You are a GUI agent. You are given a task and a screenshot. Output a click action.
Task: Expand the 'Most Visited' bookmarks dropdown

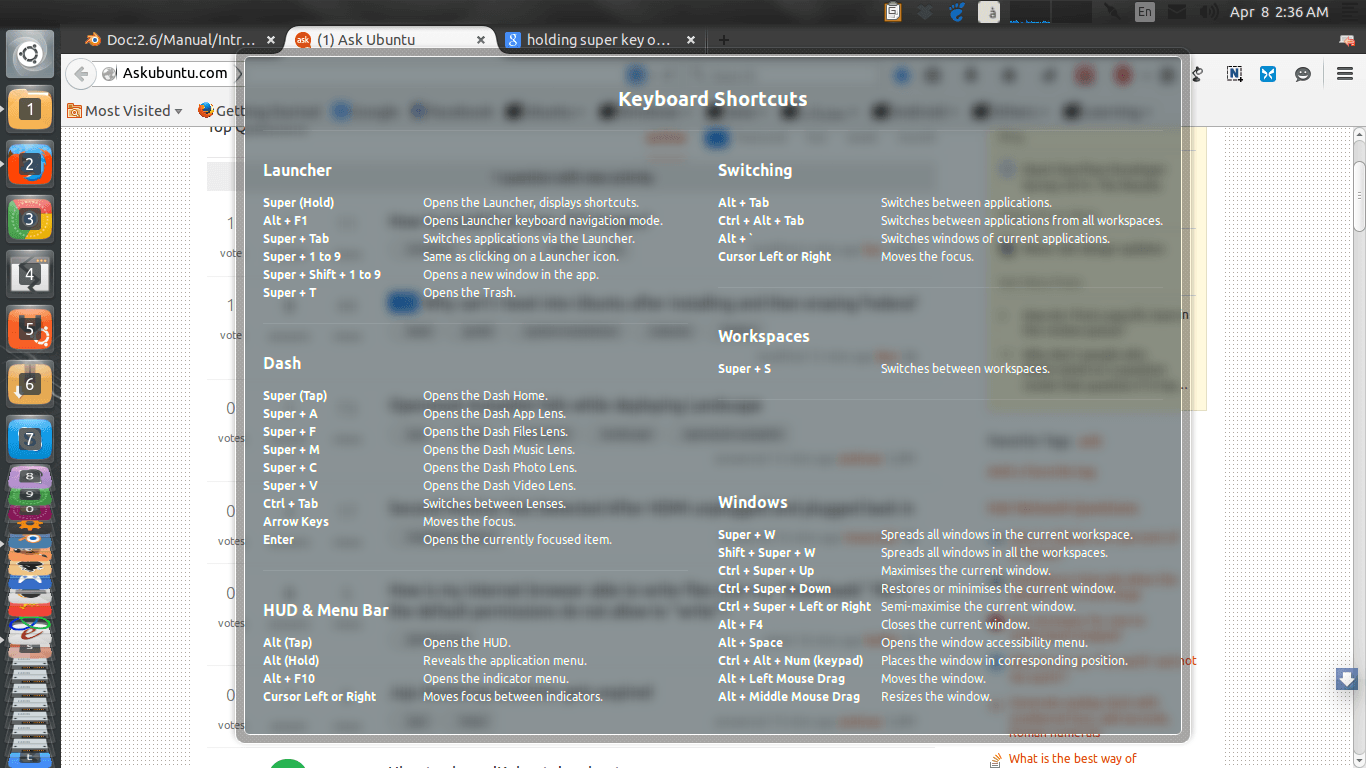coord(125,111)
